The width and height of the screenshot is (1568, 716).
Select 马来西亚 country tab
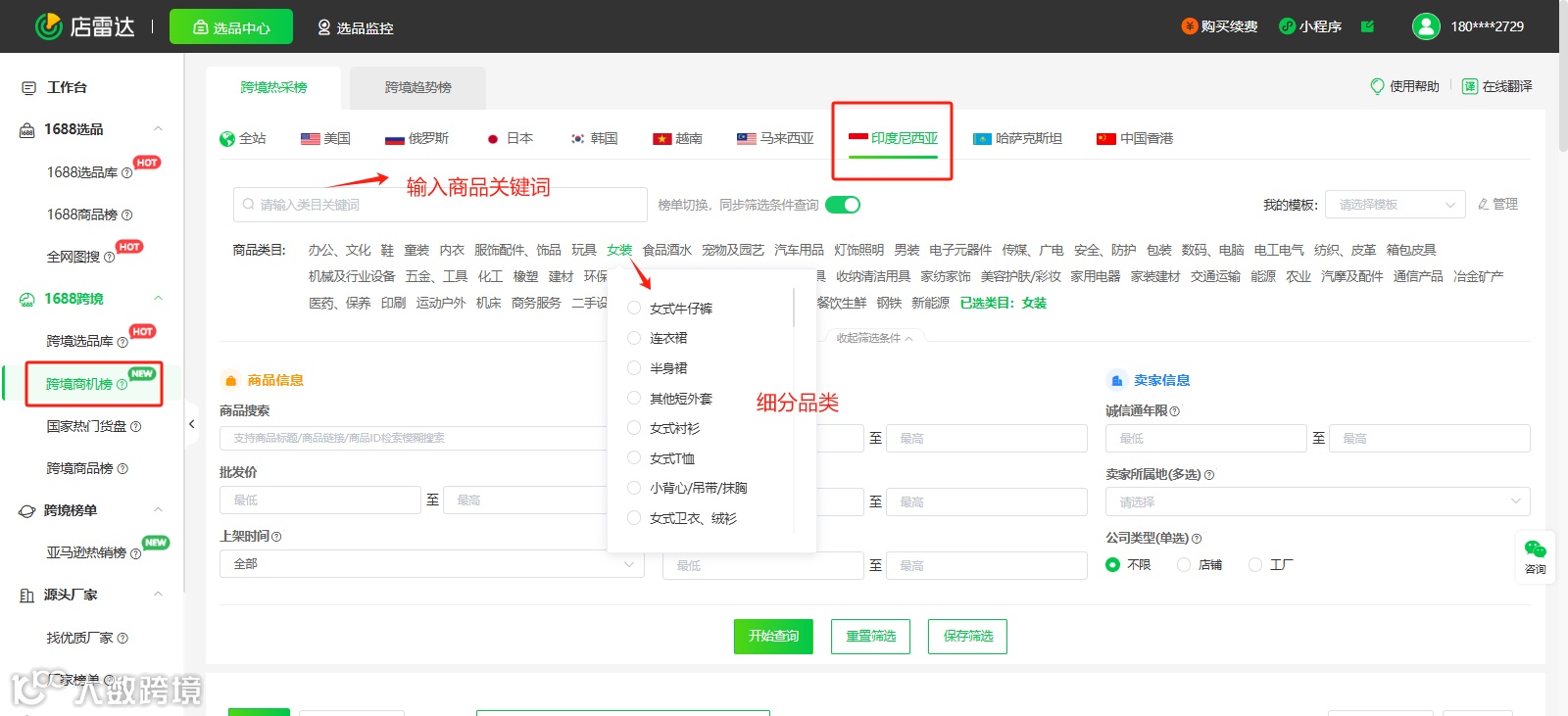[775, 139]
